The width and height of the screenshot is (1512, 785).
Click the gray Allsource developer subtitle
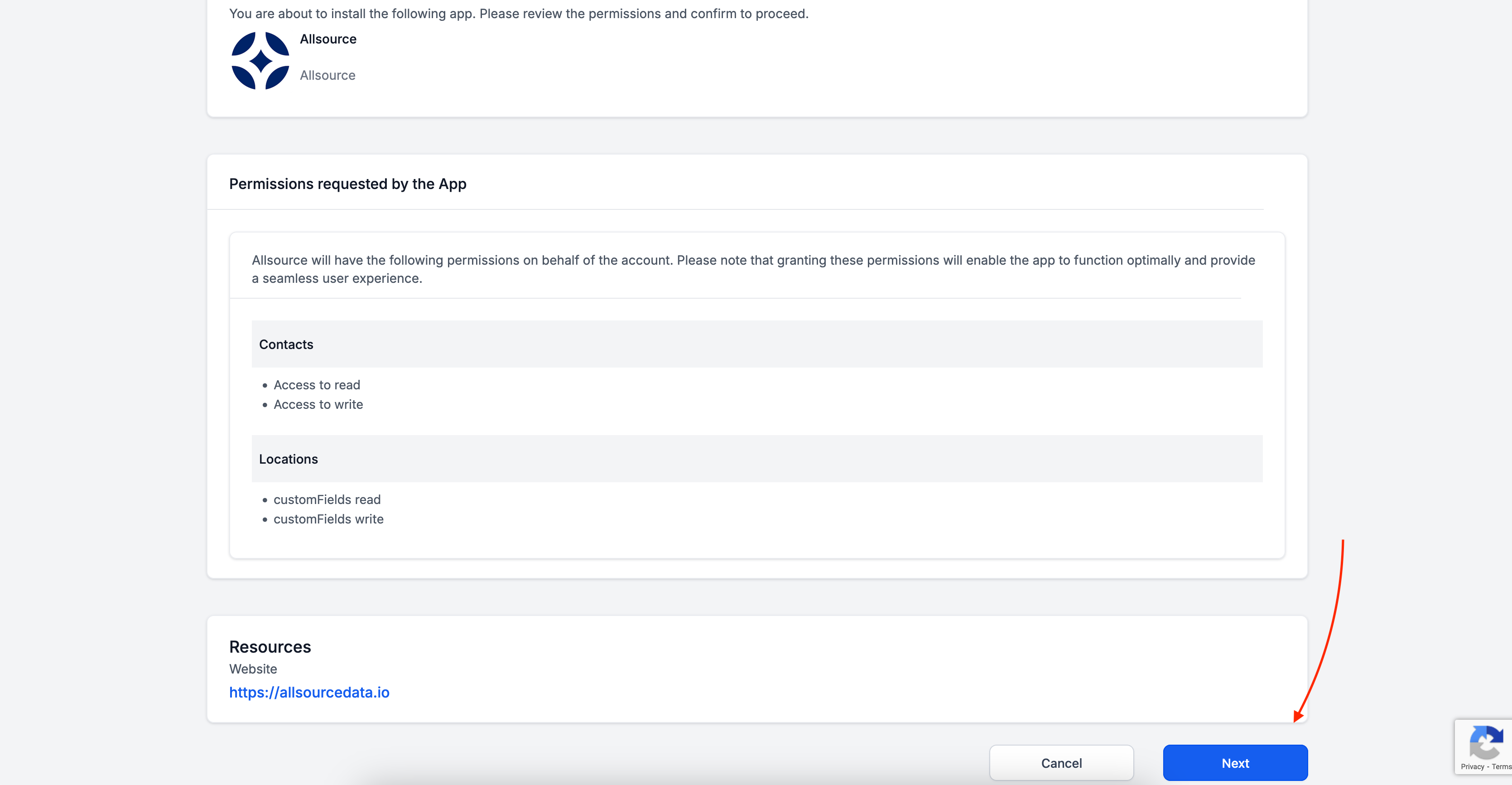[327, 75]
